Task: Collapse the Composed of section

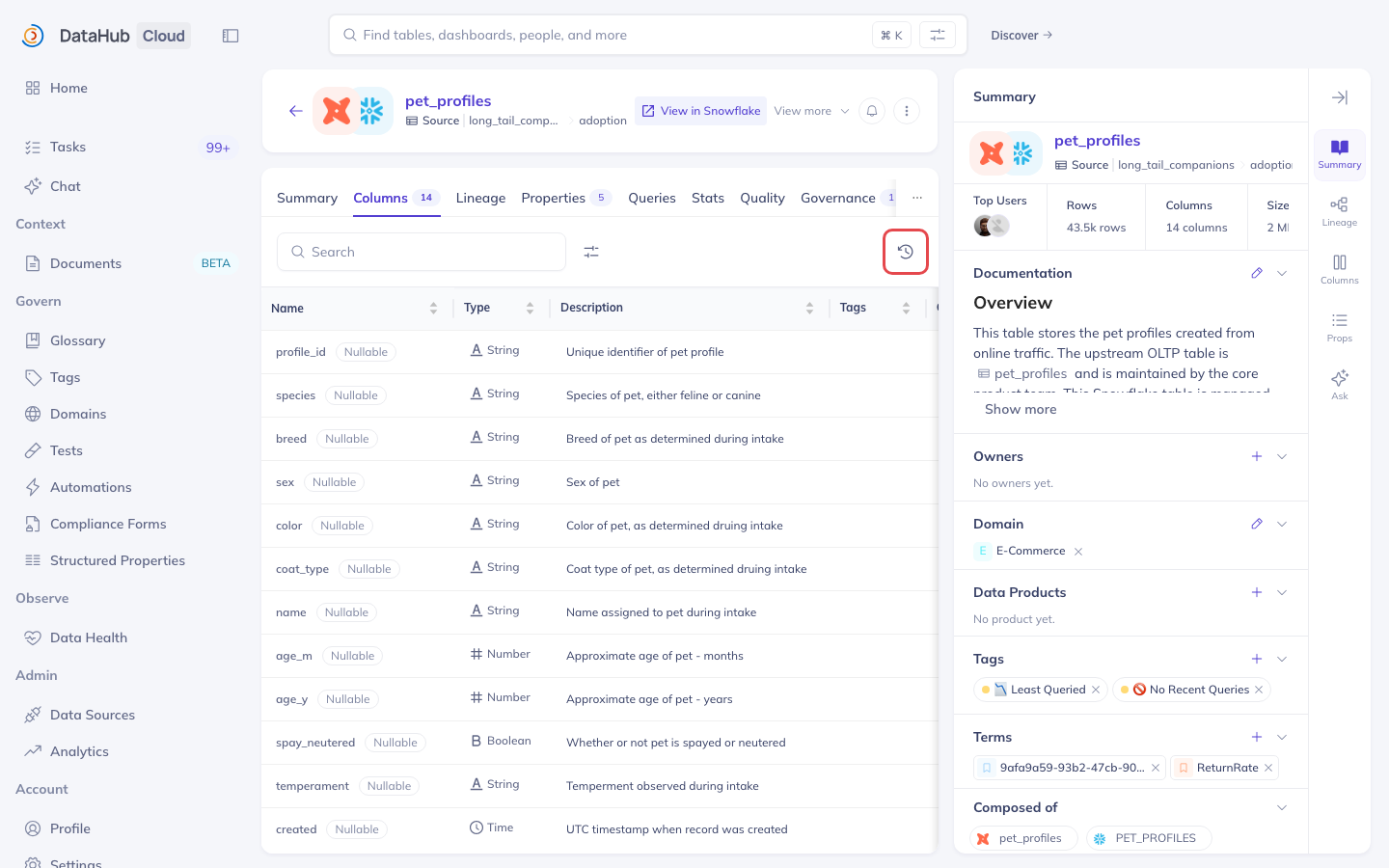Action: [1282, 807]
